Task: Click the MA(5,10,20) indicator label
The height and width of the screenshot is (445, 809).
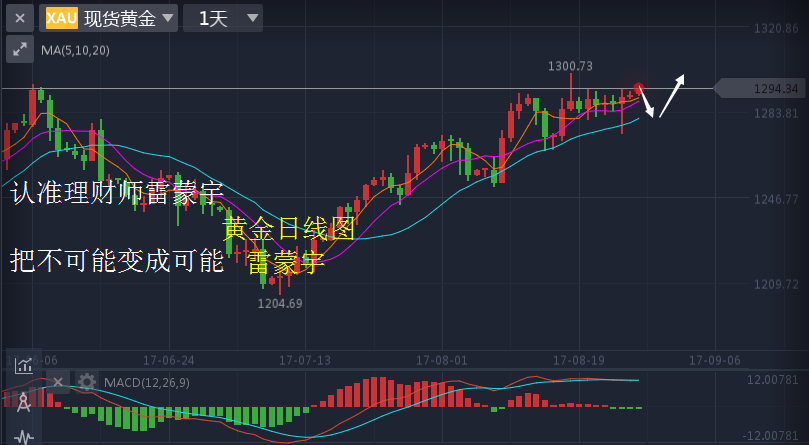Action: tap(75, 50)
